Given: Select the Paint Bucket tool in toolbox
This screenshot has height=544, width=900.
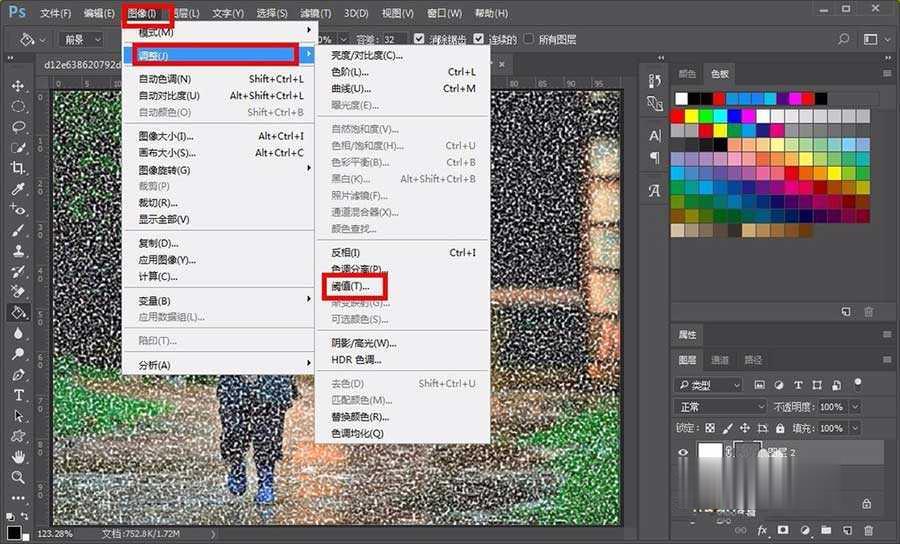Looking at the screenshot, I should click(18, 312).
